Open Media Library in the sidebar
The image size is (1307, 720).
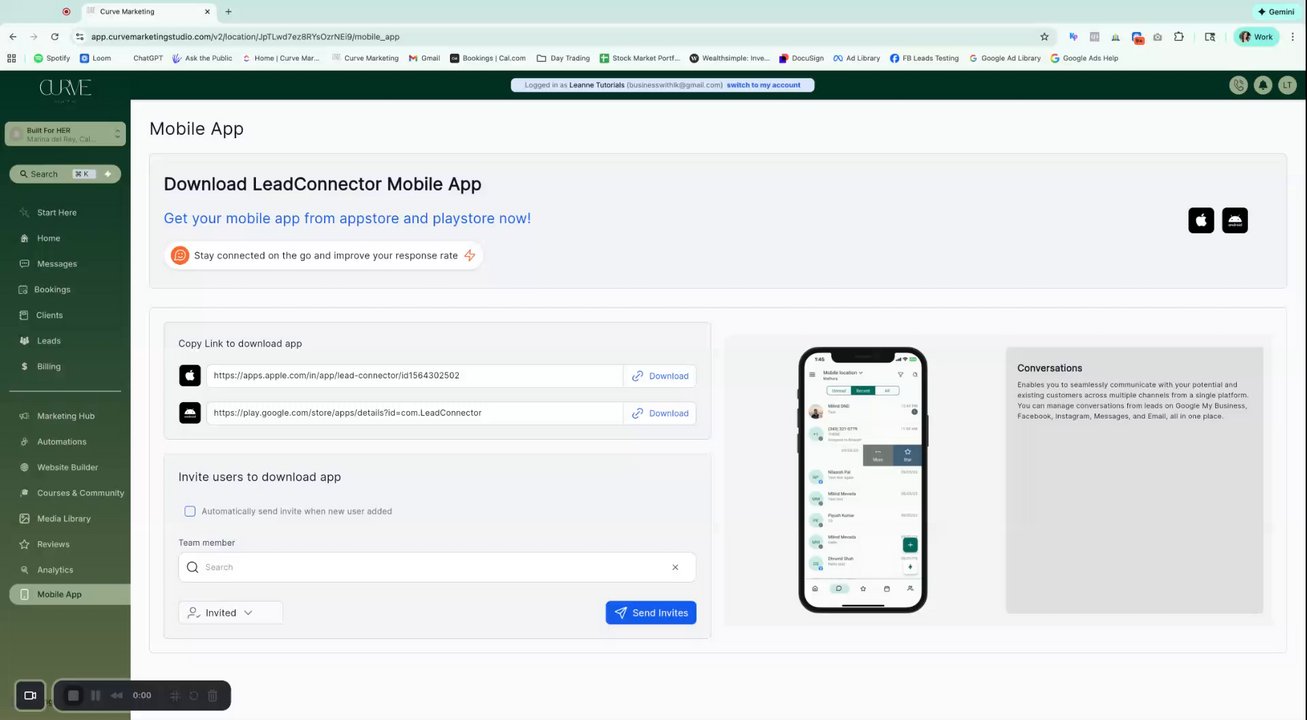pos(65,519)
